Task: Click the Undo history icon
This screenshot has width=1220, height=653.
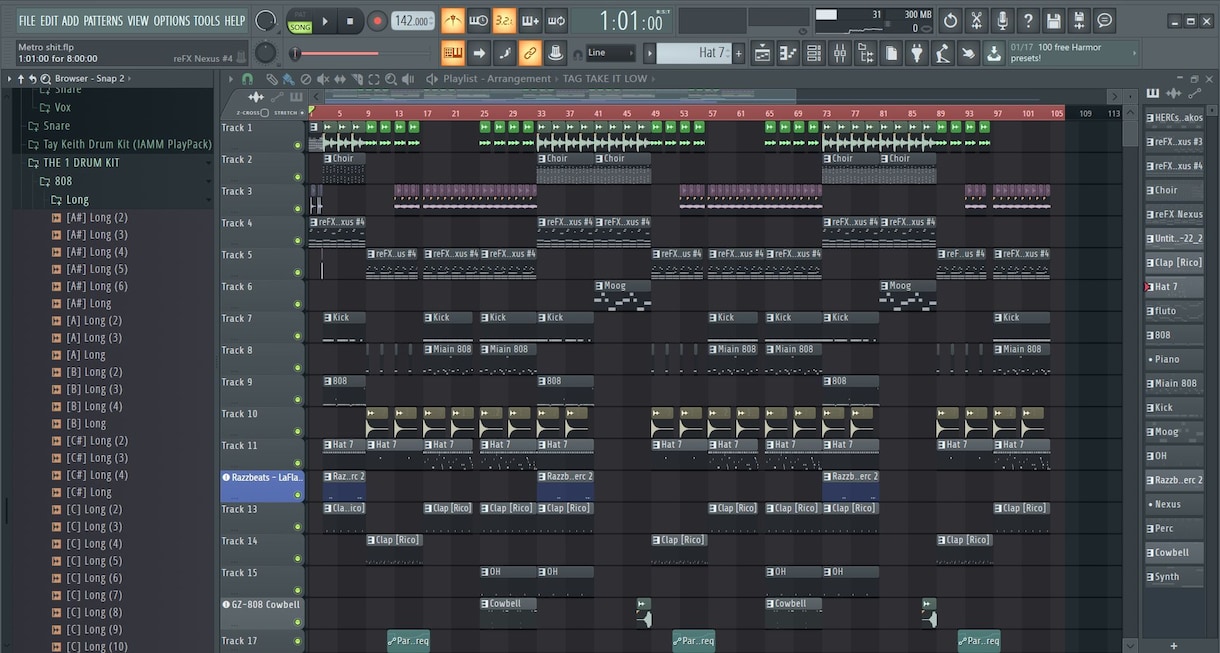Action: coord(950,20)
